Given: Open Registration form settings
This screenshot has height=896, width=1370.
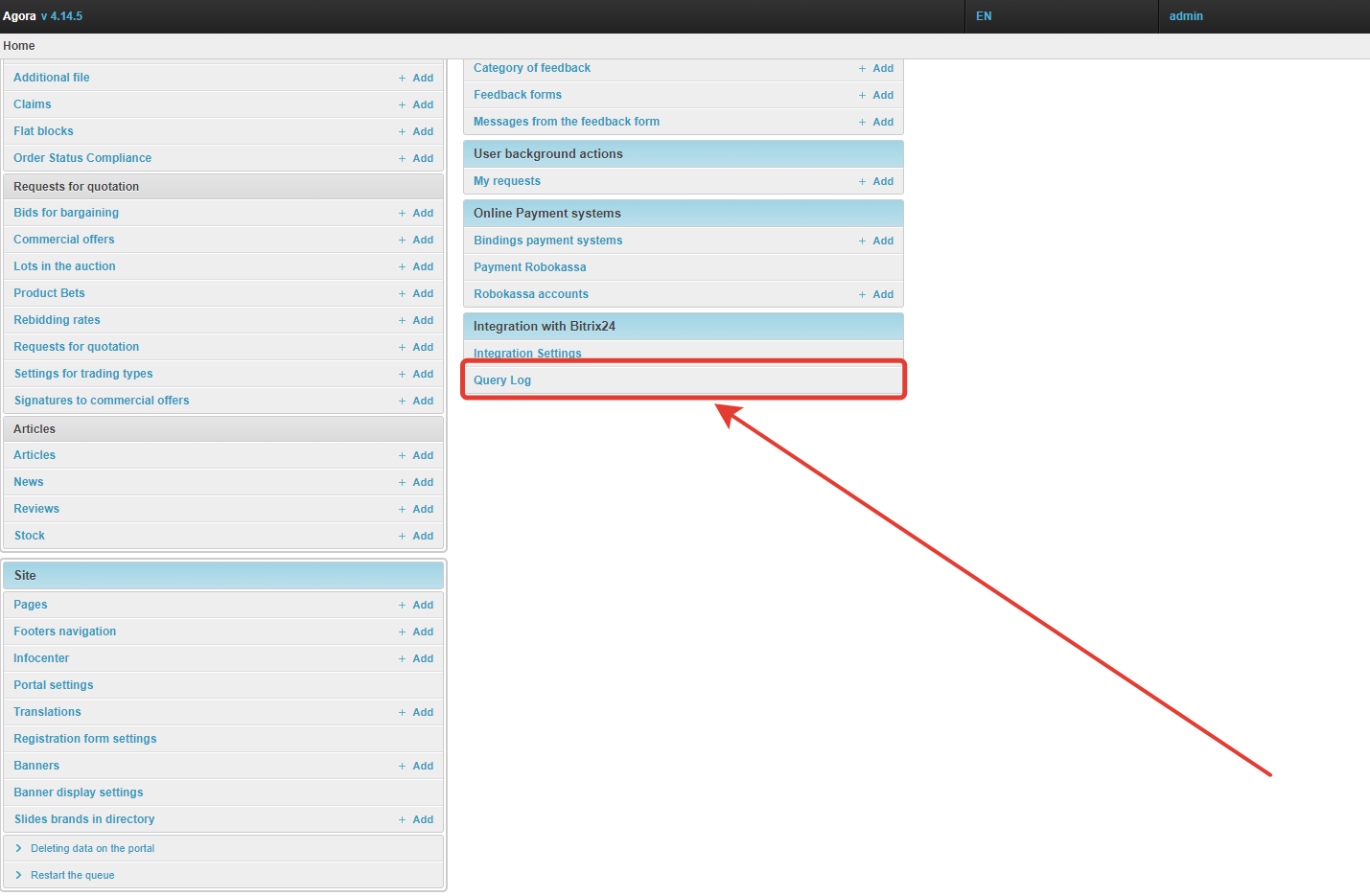Looking at the screenshot, I should (x=85, y=739).
